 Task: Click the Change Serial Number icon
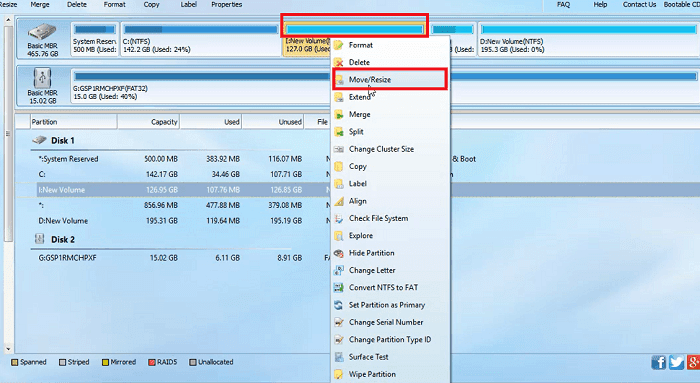click(339, 322)
